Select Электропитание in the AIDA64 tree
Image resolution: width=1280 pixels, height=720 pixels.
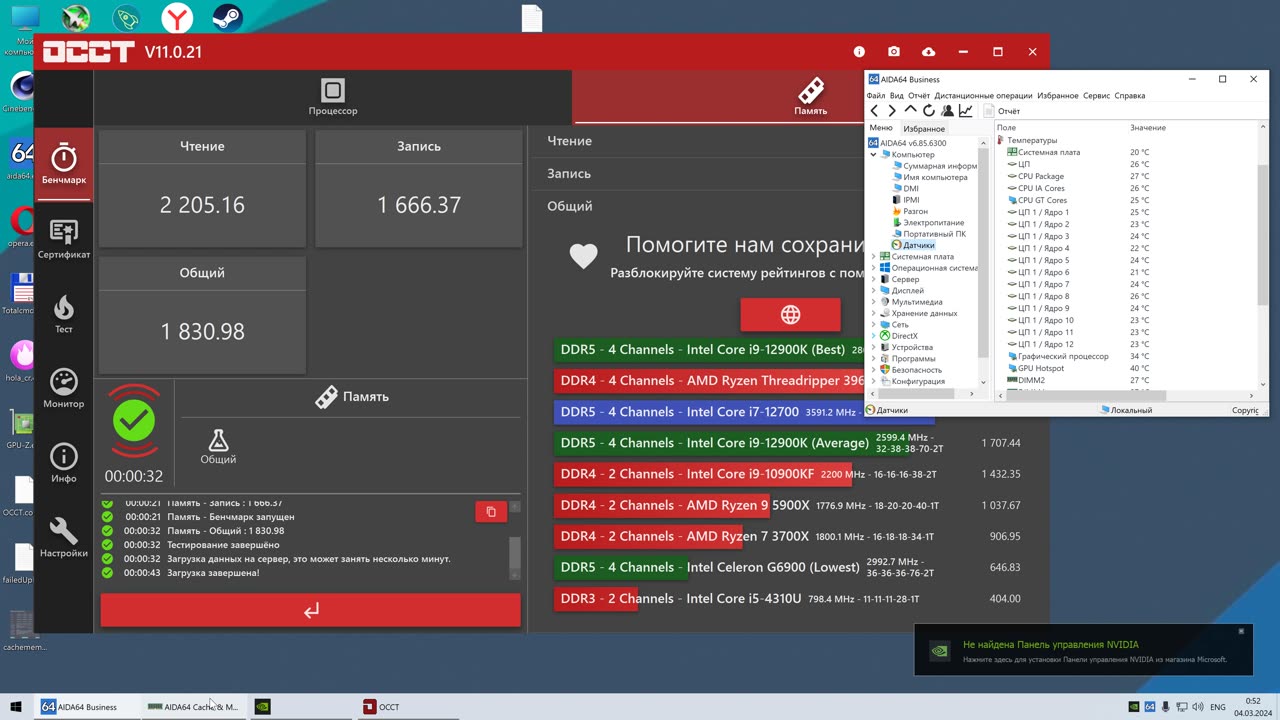(x=934, y=223)
